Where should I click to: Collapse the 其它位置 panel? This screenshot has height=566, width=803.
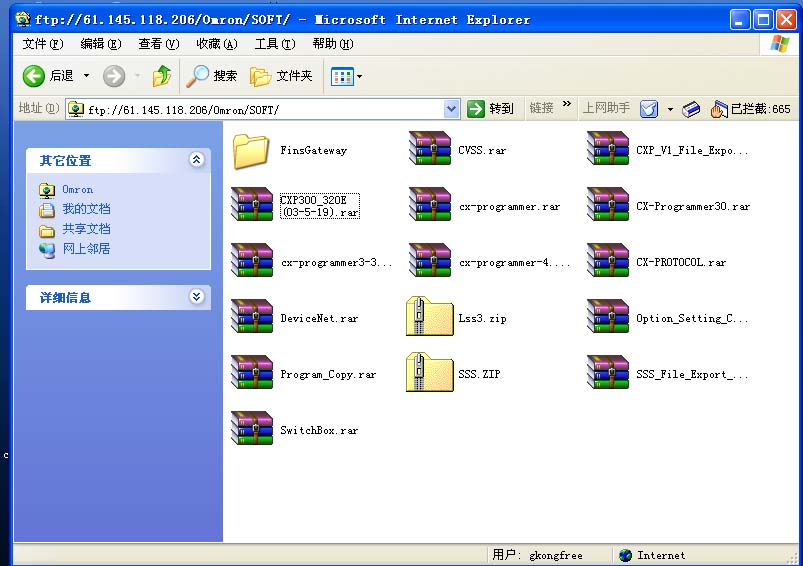(197, 160)
